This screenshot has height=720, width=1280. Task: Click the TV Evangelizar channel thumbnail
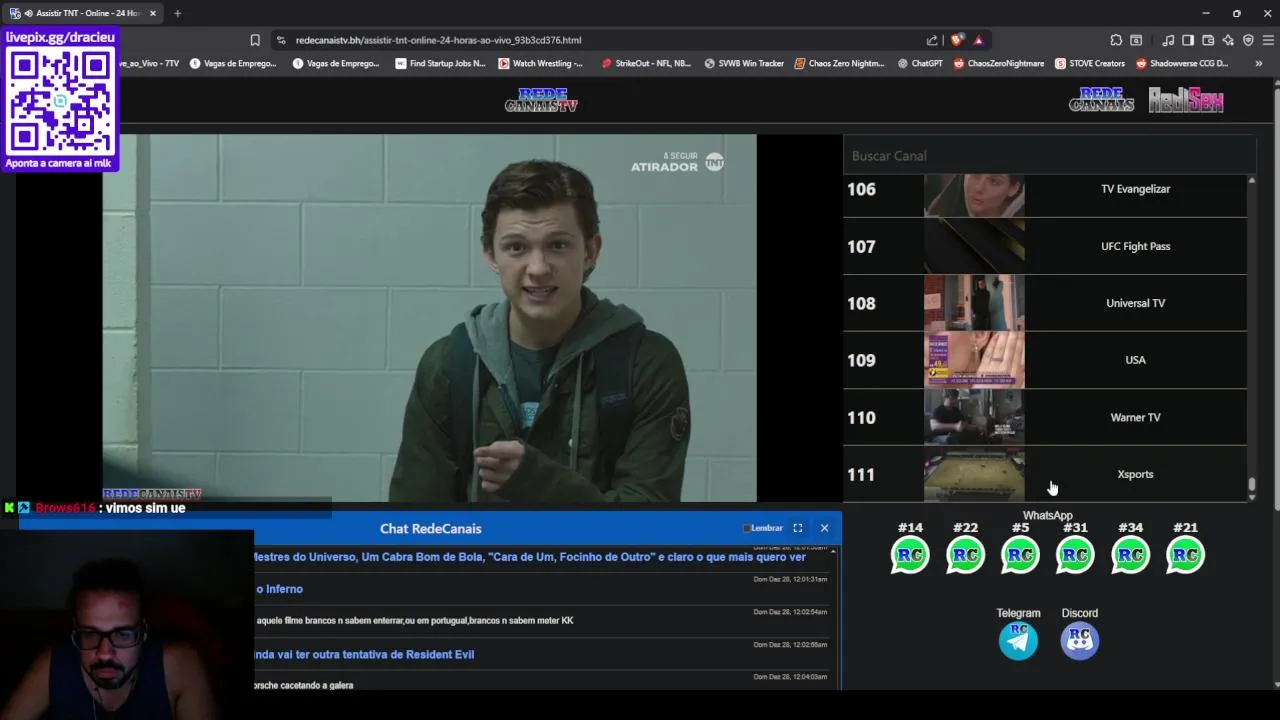pyautogui.click(x=974, y=196)
